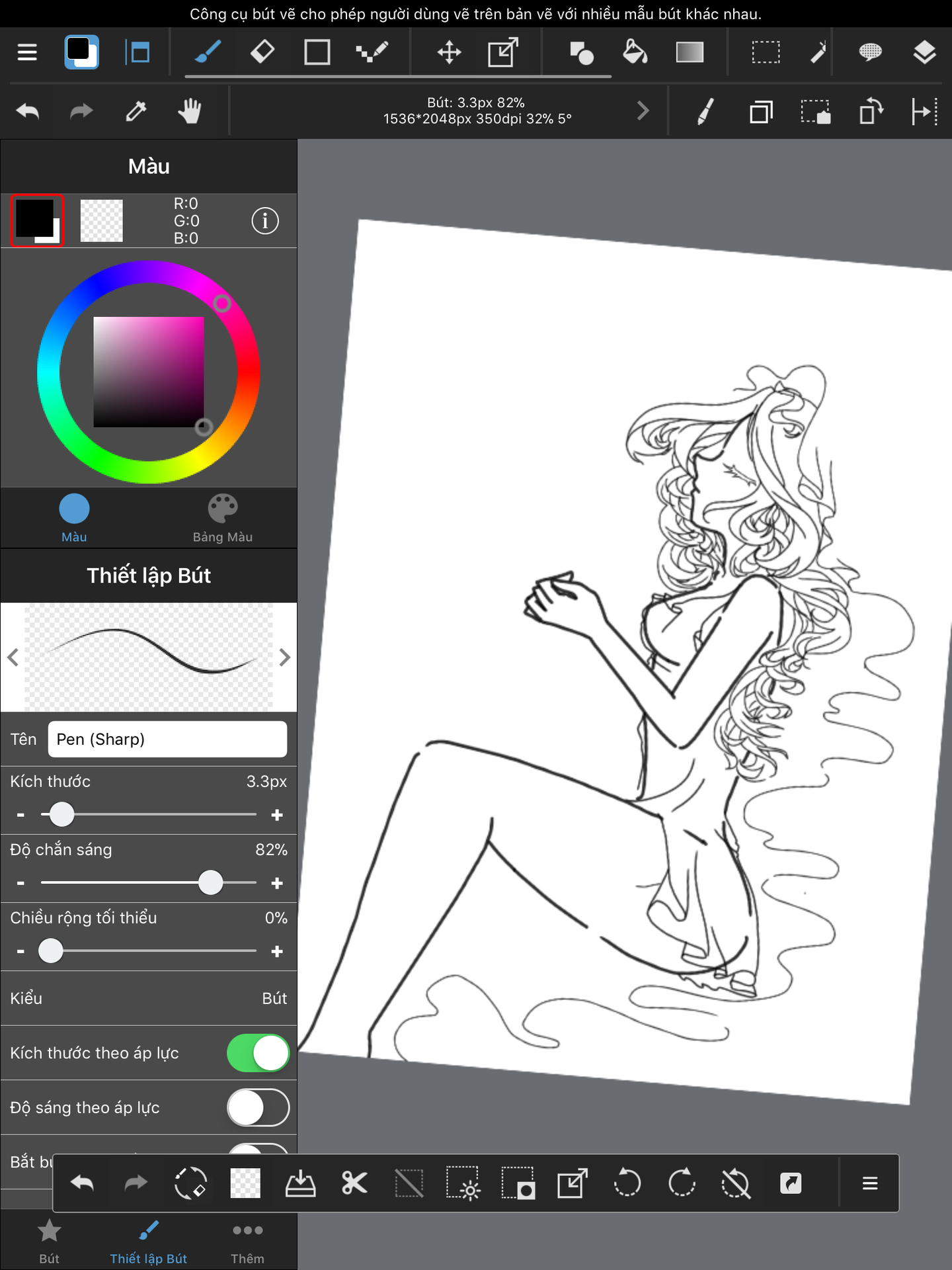
Task: Pick the Eyedropper tool
Action: 136,111
